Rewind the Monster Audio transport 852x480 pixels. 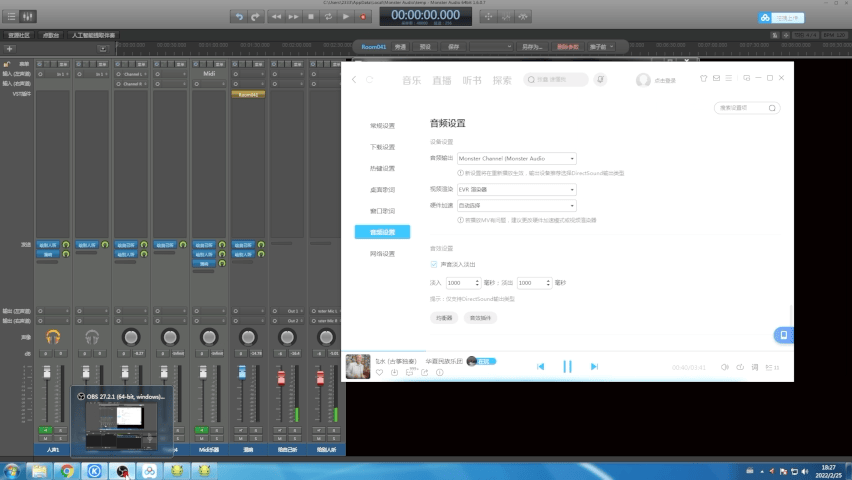(276, 17)
